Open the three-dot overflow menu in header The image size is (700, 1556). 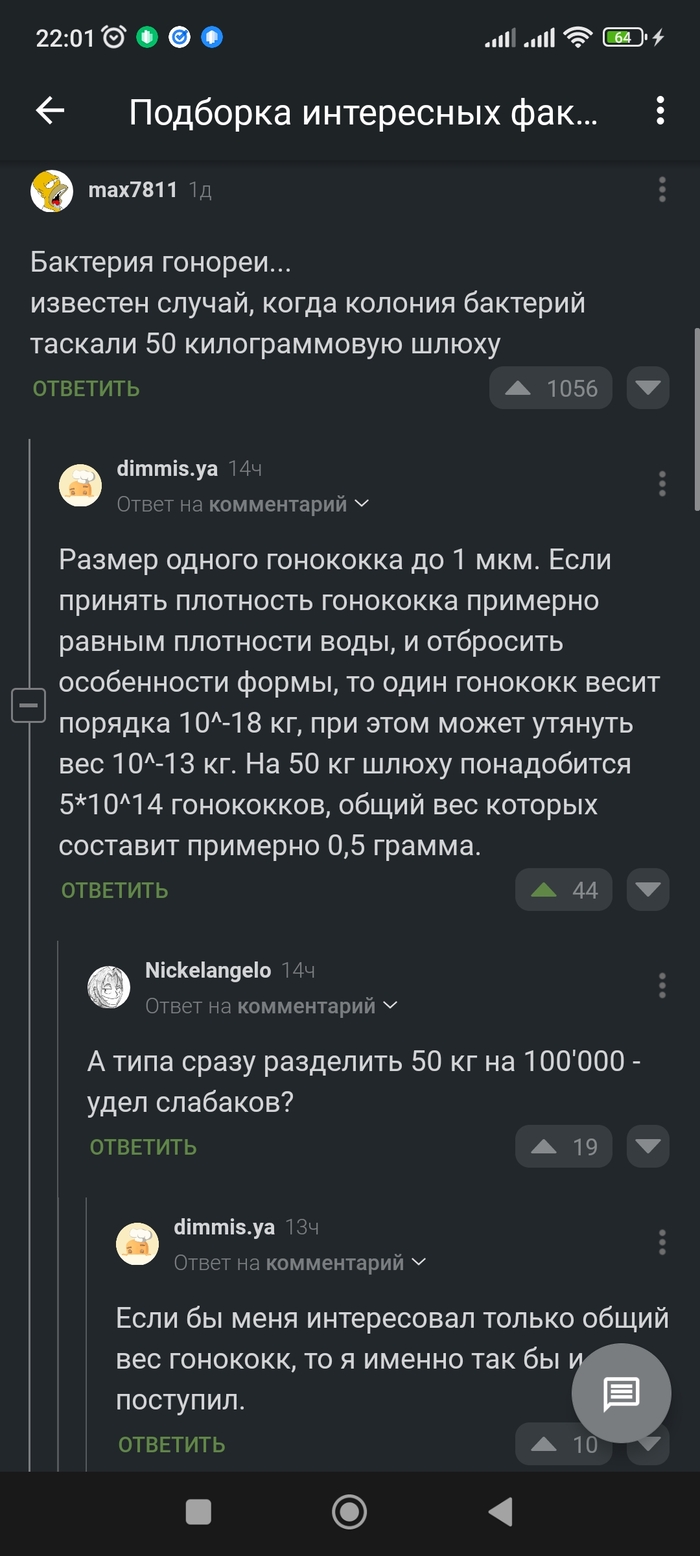click(x=660, y=111)
